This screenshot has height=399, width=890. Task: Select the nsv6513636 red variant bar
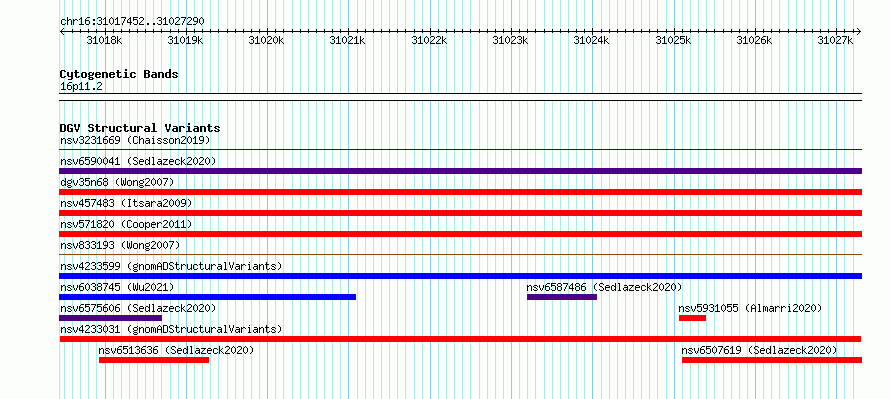pos(154,360)
